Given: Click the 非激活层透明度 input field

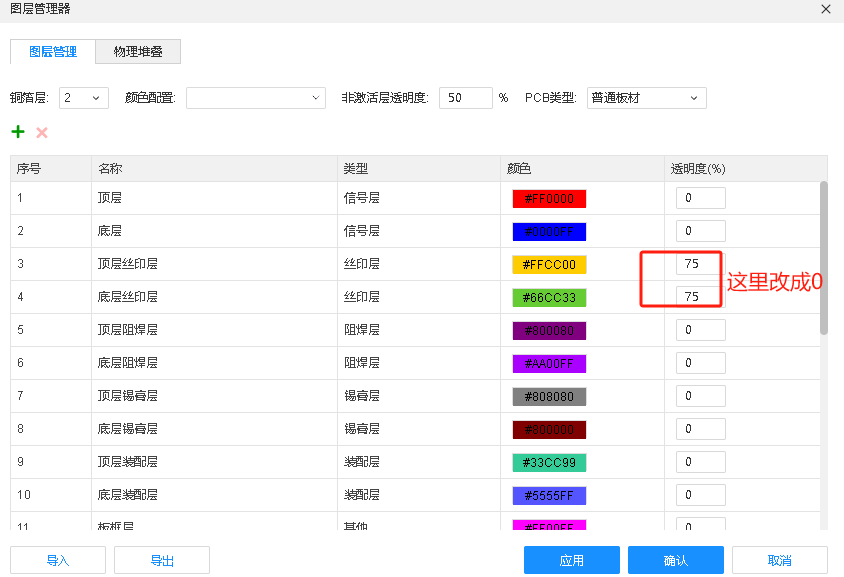Looking at the screenshot, I should click(466, 98).
